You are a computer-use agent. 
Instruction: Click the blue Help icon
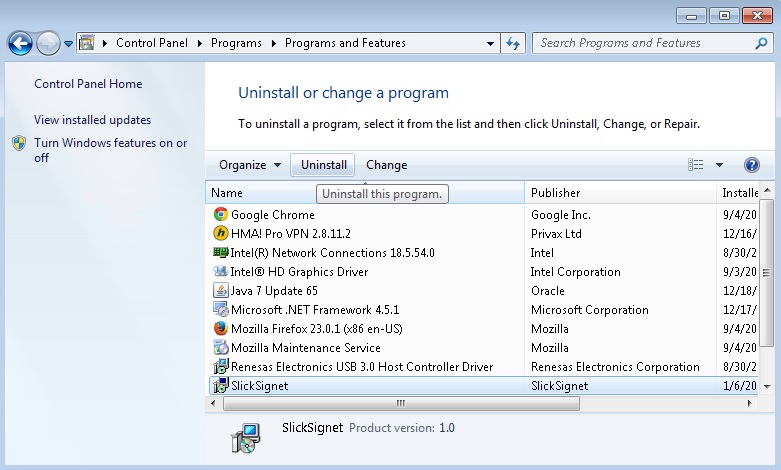[x=752, y=165]
